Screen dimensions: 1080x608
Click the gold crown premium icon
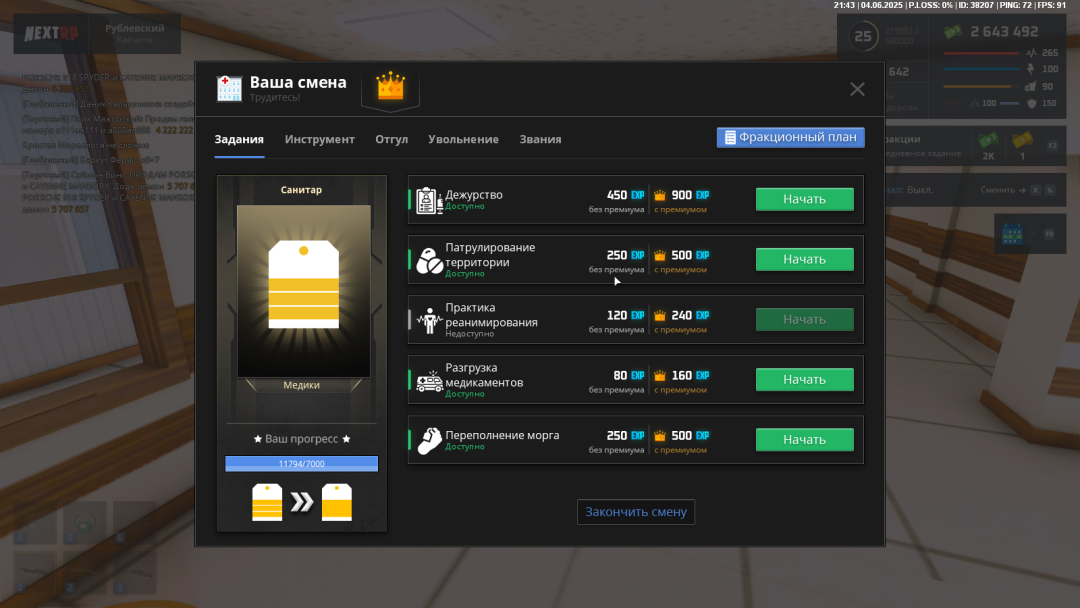390,87
